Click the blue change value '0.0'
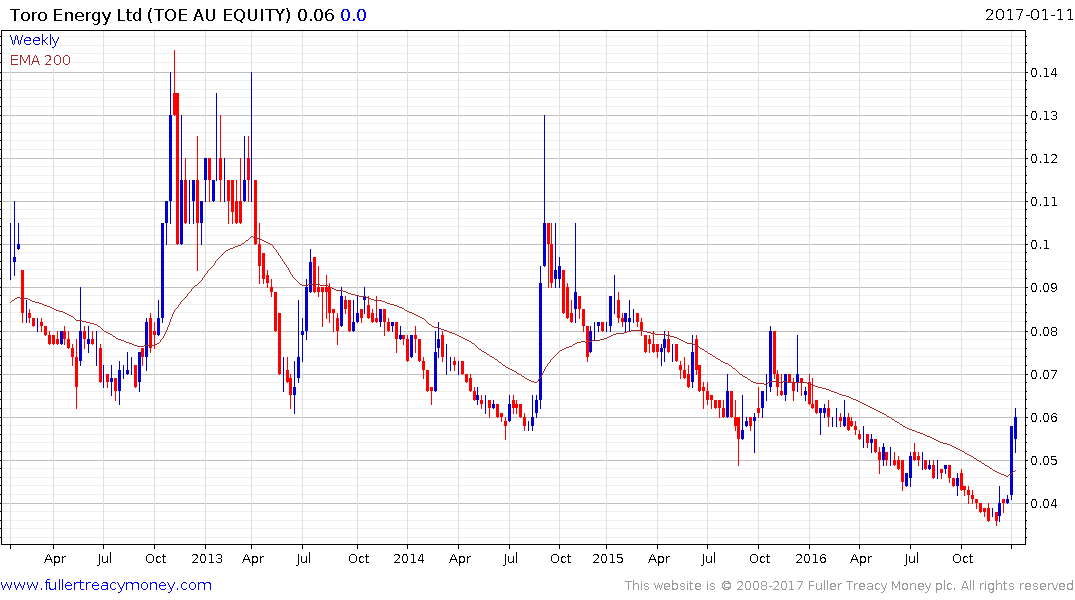Viewport: 1075px width, 600px height. (x=353, y=15)
